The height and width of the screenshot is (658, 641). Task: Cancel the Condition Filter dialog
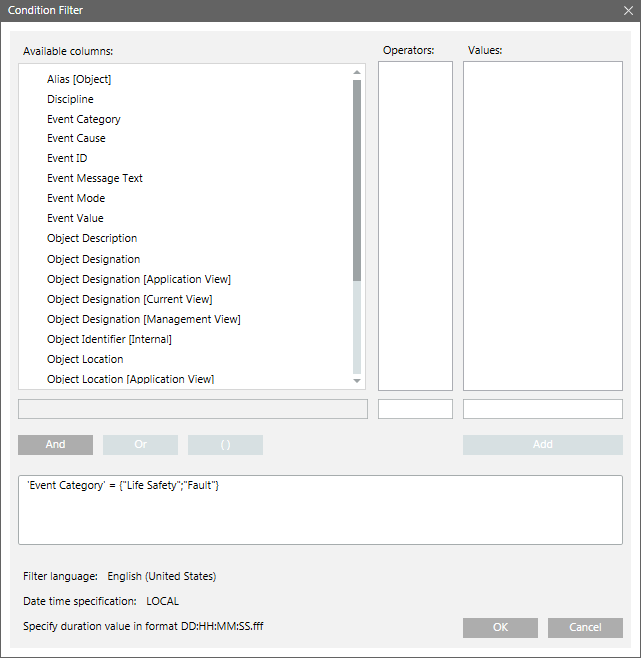pyautogui.click(x=585, y=627)
